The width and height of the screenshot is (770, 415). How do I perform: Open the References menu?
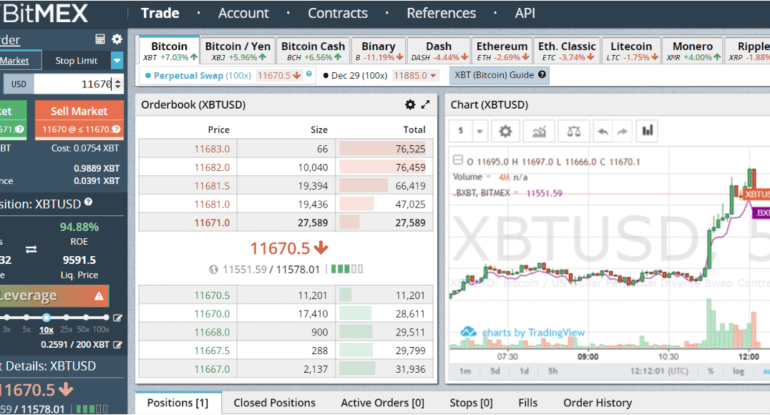tap(441, 13)
